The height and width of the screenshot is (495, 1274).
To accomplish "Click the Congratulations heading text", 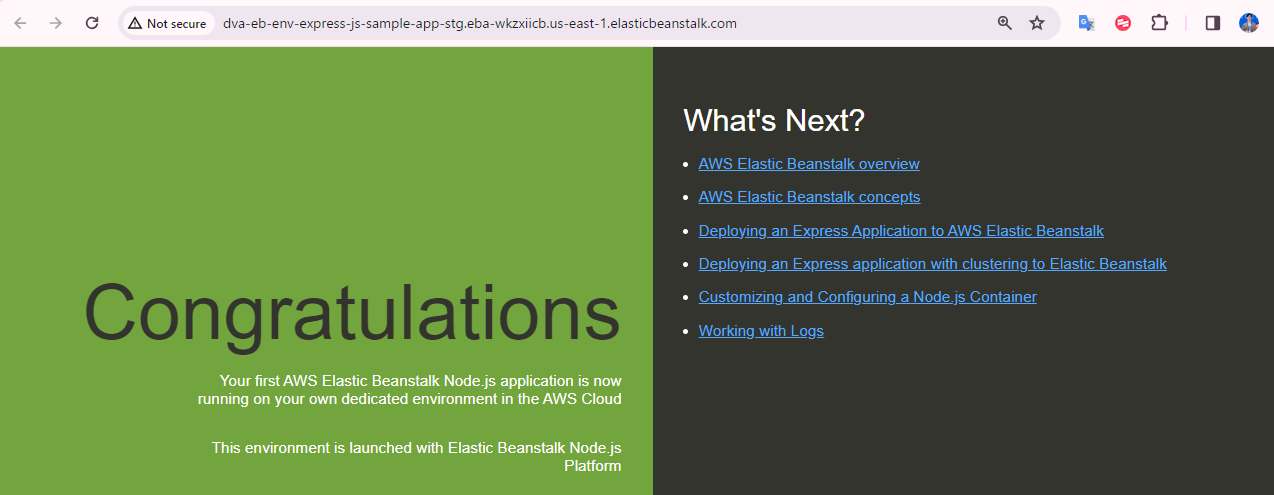I will [x=352, y=313].
